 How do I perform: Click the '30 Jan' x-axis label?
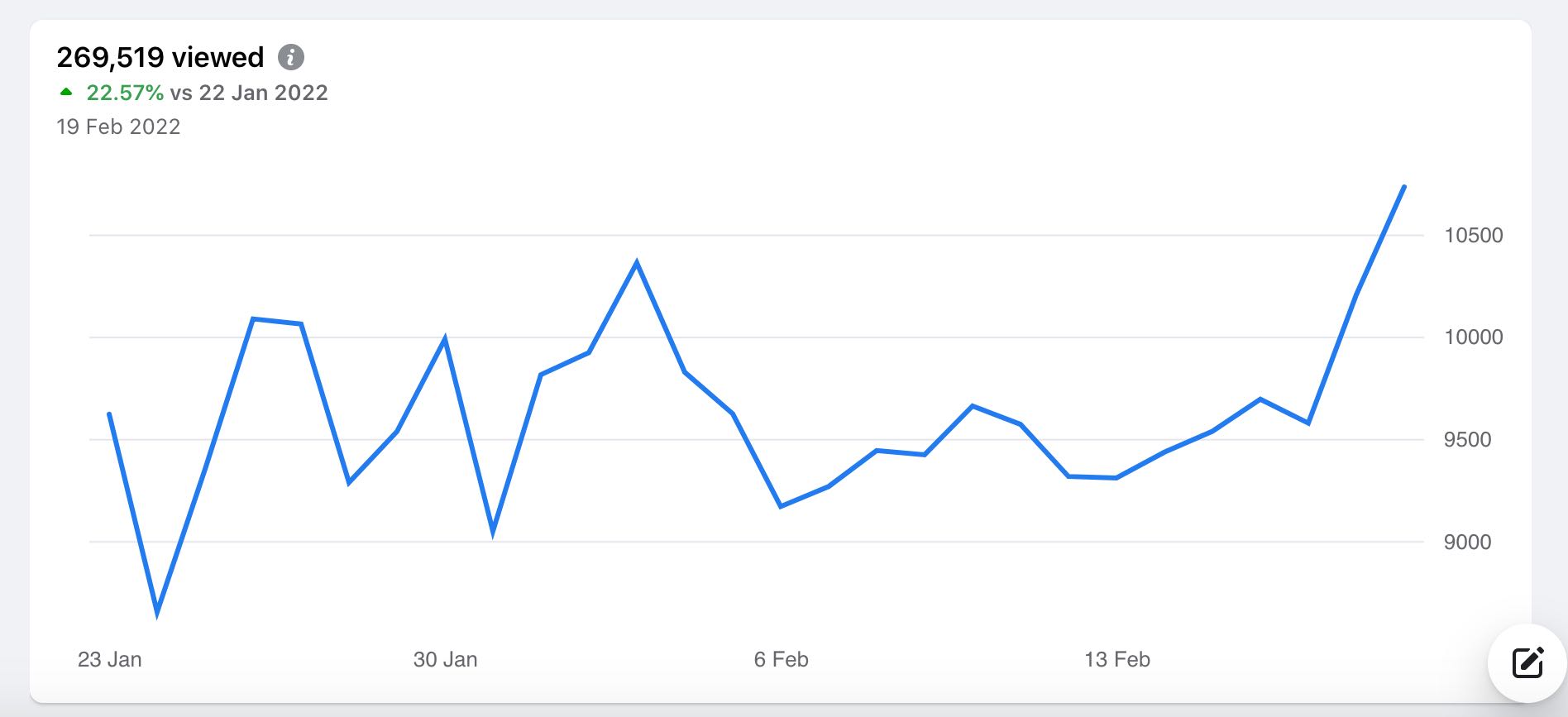pos(446,659)
